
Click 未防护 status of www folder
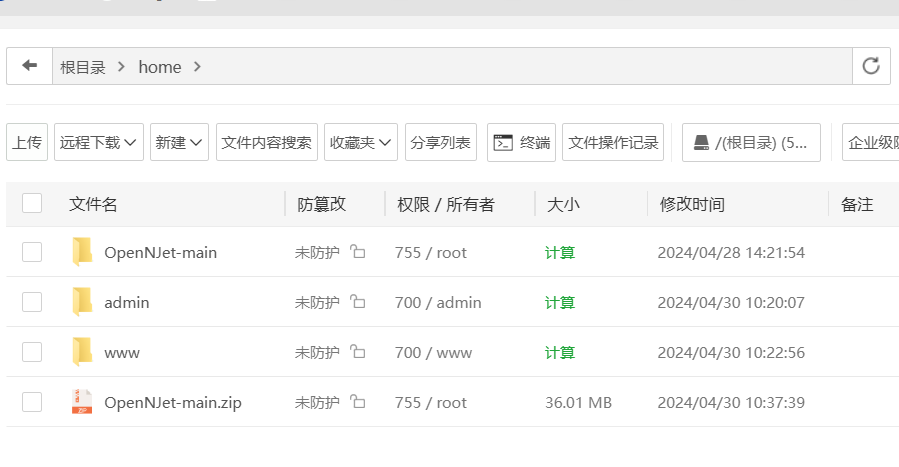(317, 352)
